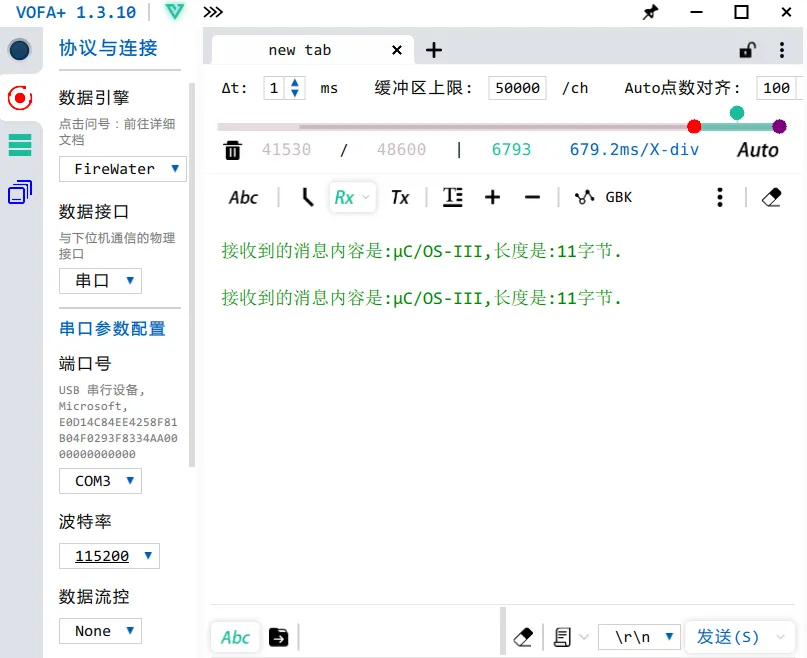
Task: Click the VOFA+ logo icon in title bar
Action: click(173, 13)
